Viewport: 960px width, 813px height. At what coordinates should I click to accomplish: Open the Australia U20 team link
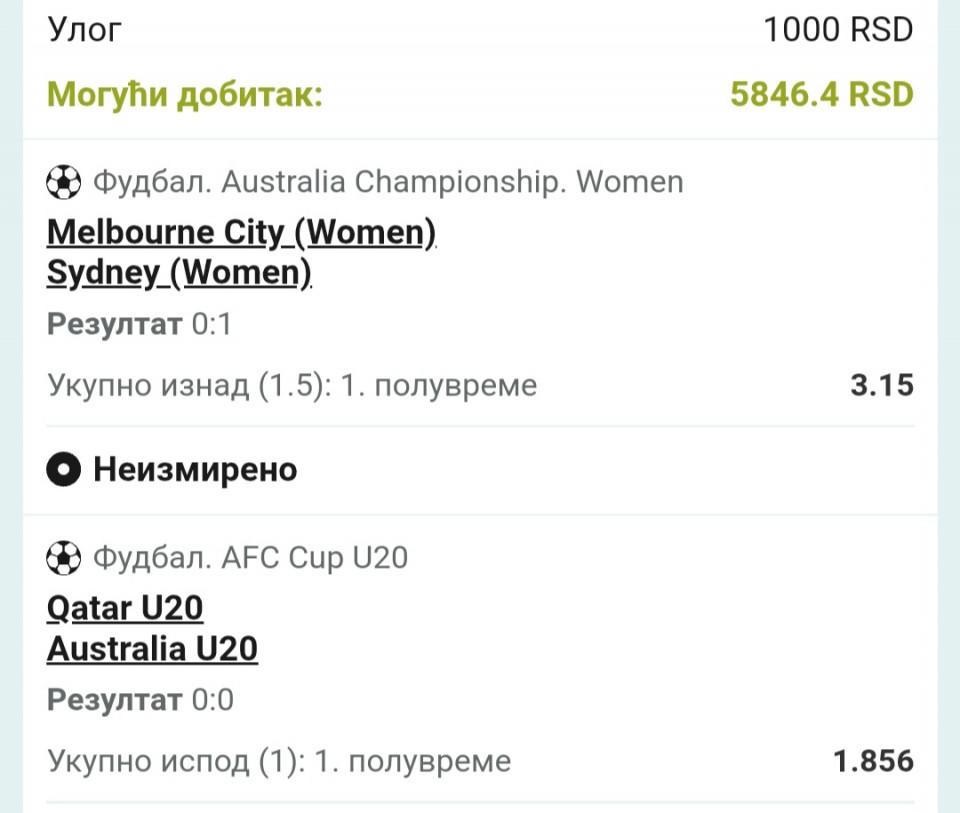[x=152, y=648]
